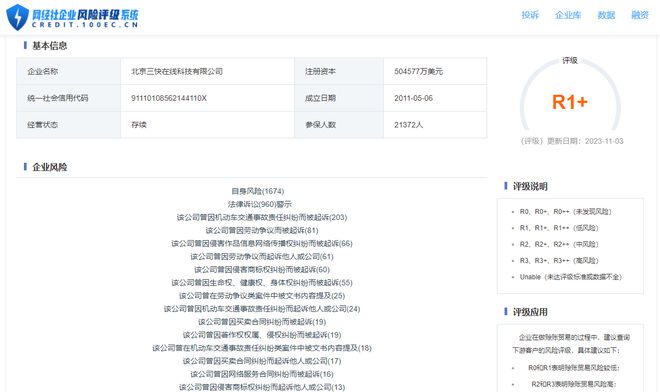Select 生命权、健康权、身体权纠纷而被起诉(55) entry
This screenshot has width=660, height=392.
(262, 283)
